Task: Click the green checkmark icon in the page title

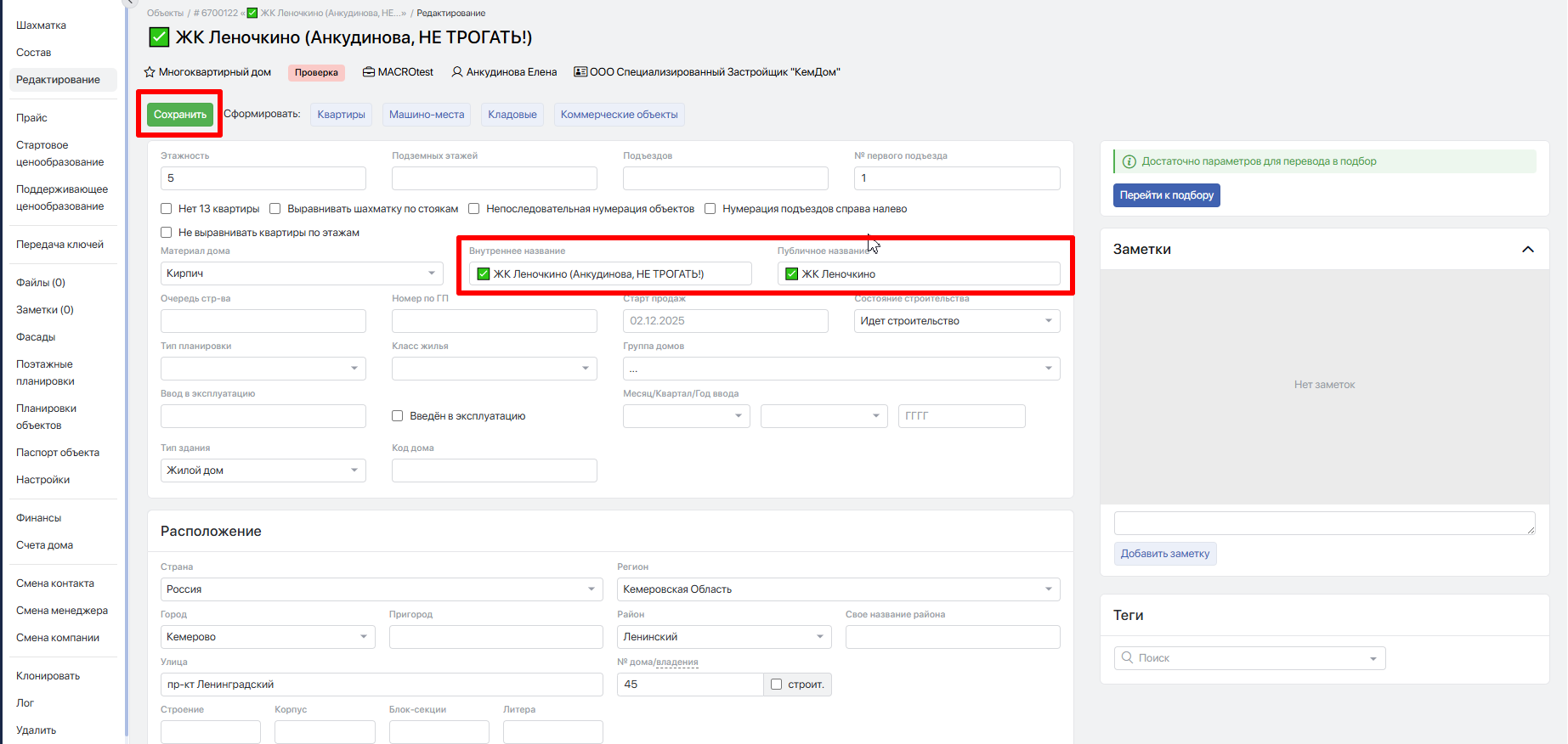Action: pyautogui.click(x=159, y=37)
